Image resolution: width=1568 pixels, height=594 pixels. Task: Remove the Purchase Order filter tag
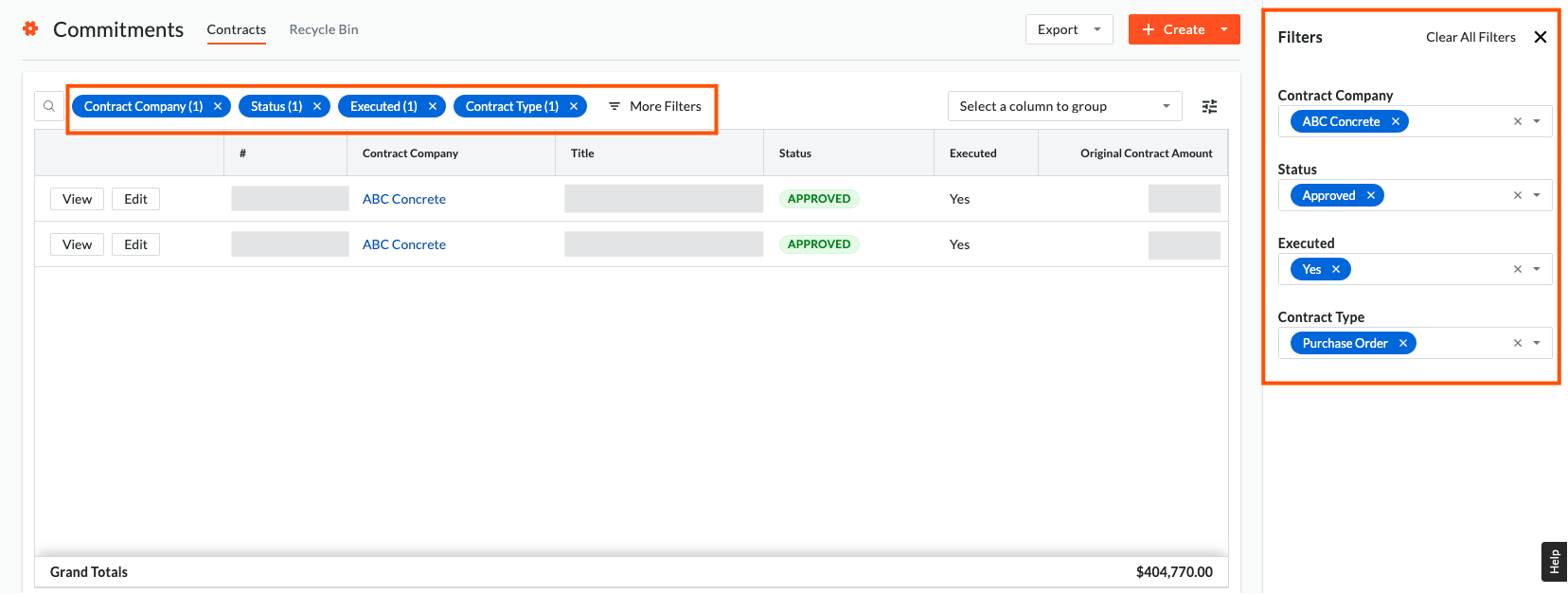click(x=1403, y=343)
